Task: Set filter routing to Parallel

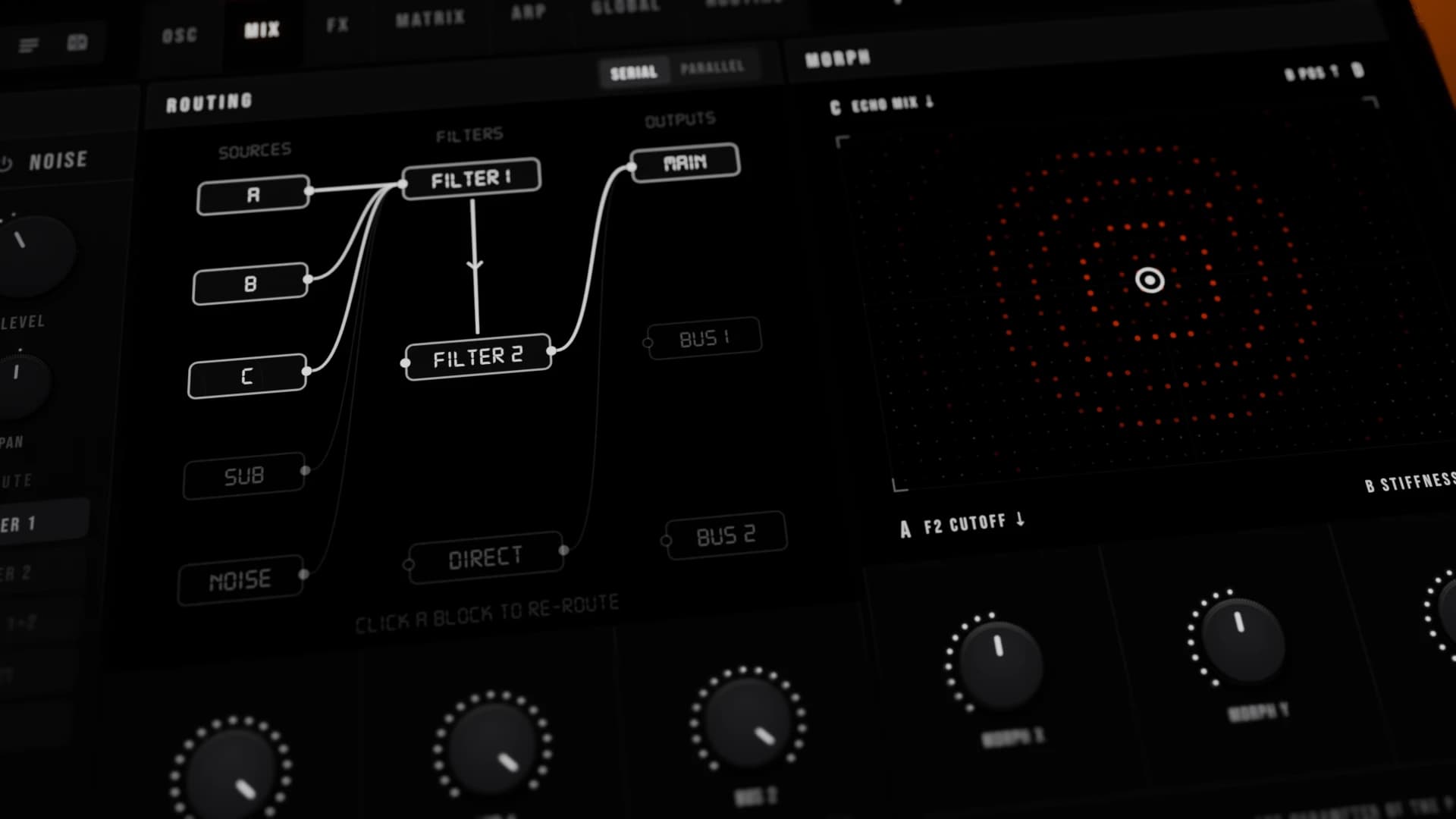Action: point(712,67)
